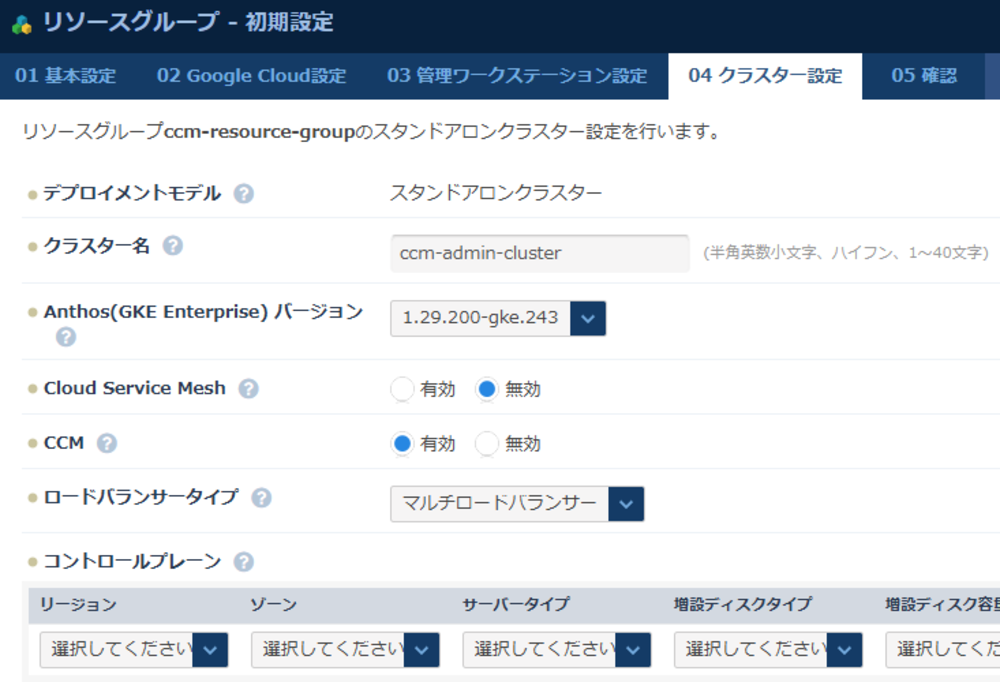1000x682 pixels.
Task: Open help icon for ロードバランサータイプ
Action: (x=261, y=497)
